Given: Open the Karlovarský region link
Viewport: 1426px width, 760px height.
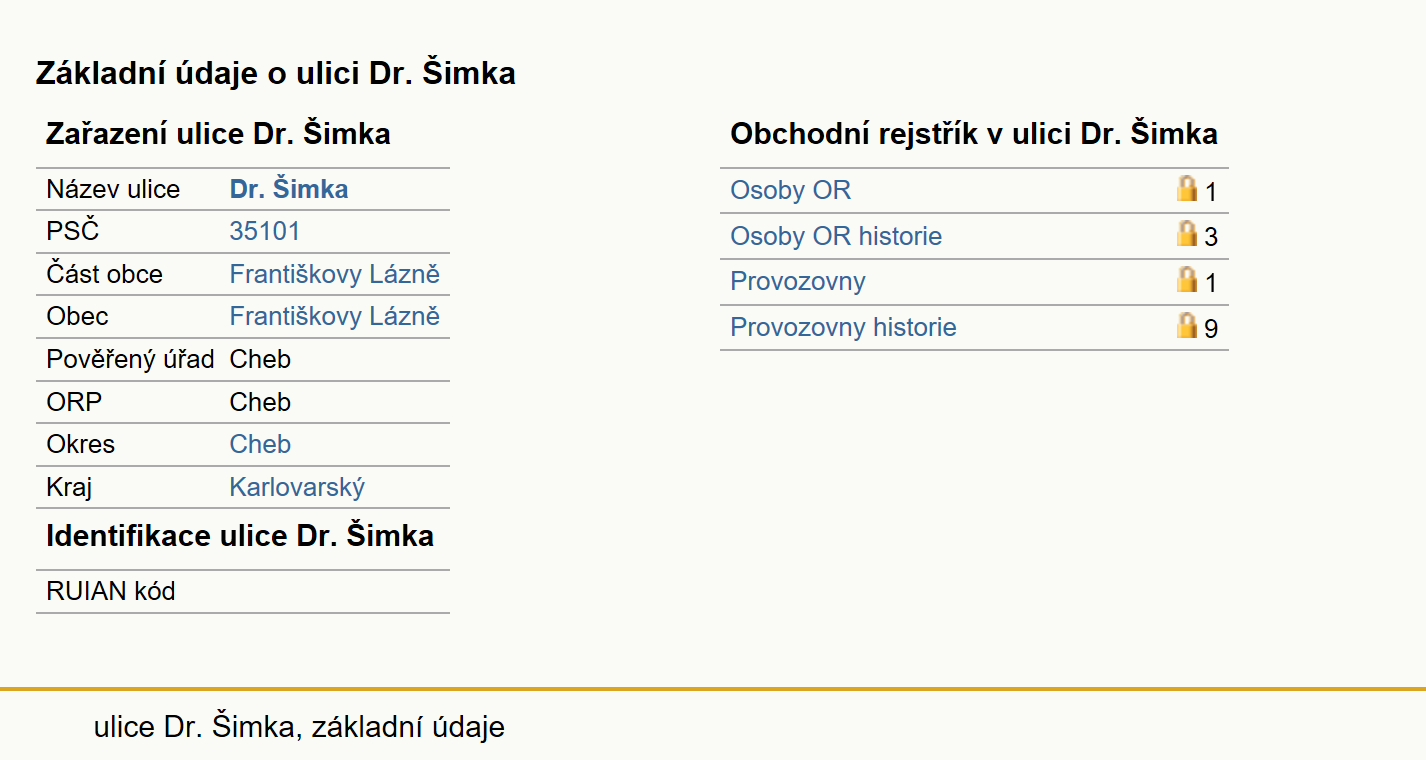Looking at the screenshot, I should point(297,488).
